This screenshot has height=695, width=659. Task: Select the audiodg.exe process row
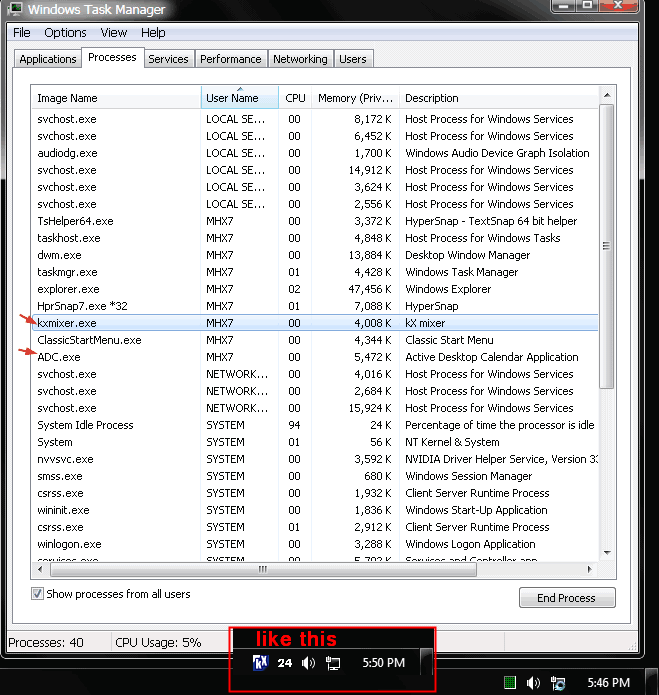tap(315, 153)
